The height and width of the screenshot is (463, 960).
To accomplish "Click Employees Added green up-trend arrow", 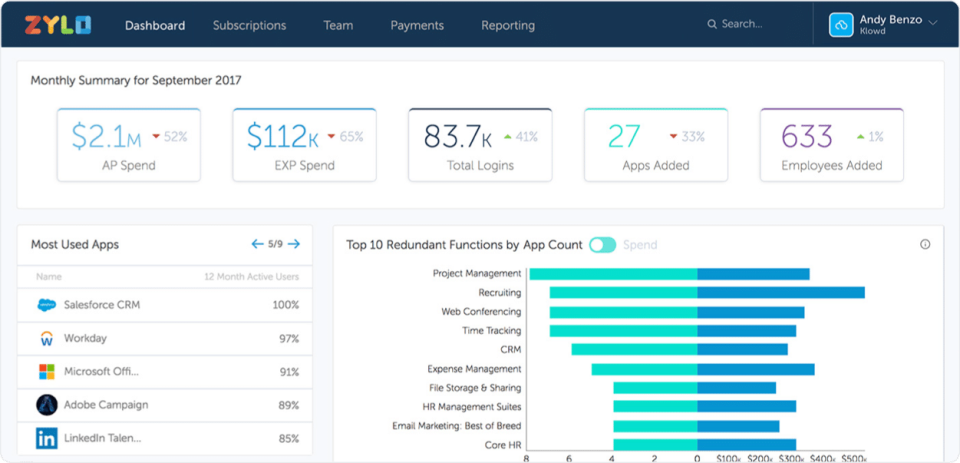I will point(860,137).
